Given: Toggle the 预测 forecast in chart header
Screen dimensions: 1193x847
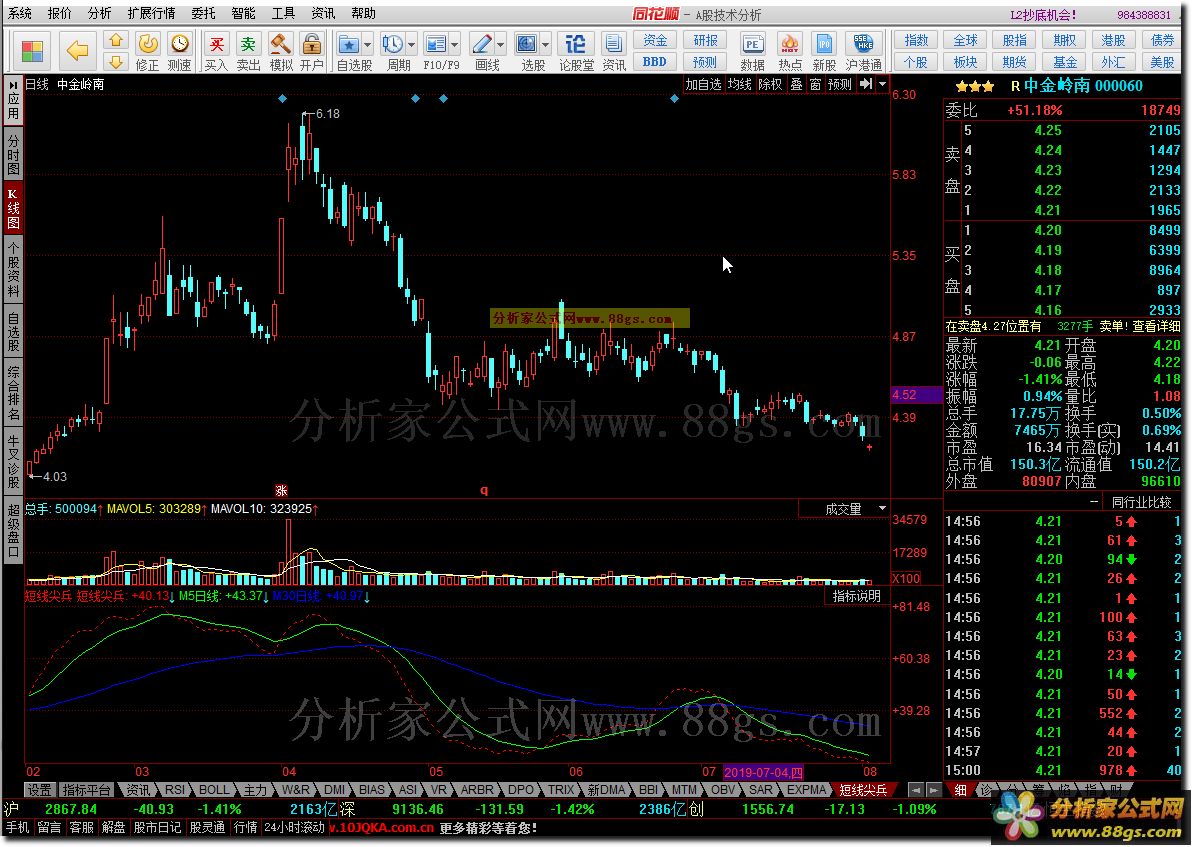Looking at the screenshot, I should (x=840, y=84).
